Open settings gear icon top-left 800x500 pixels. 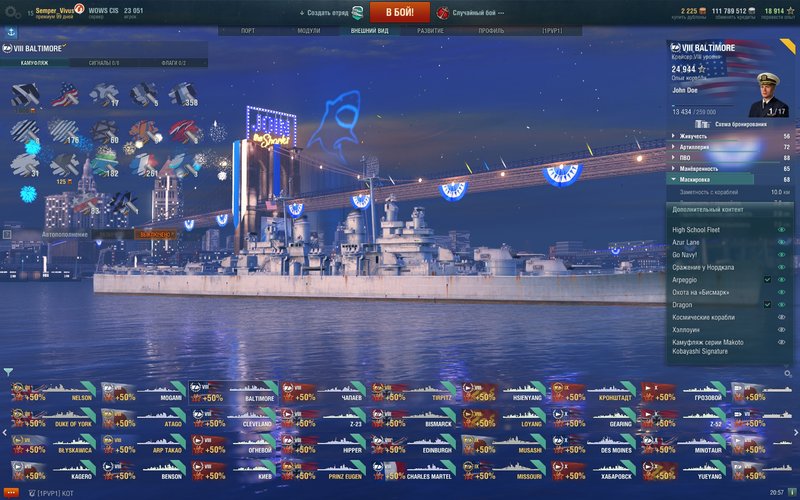click(12, 12)
